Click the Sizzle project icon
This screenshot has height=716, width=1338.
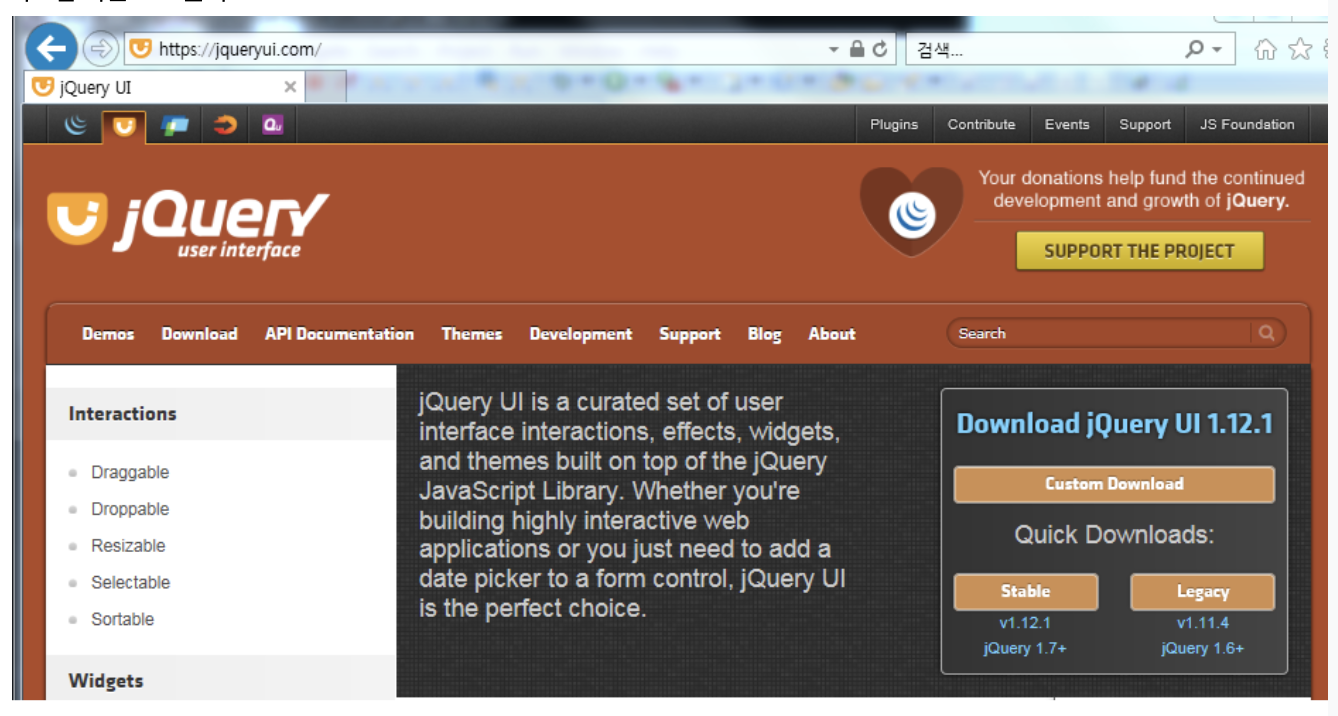pyautogui.click(x=225, y=125)
